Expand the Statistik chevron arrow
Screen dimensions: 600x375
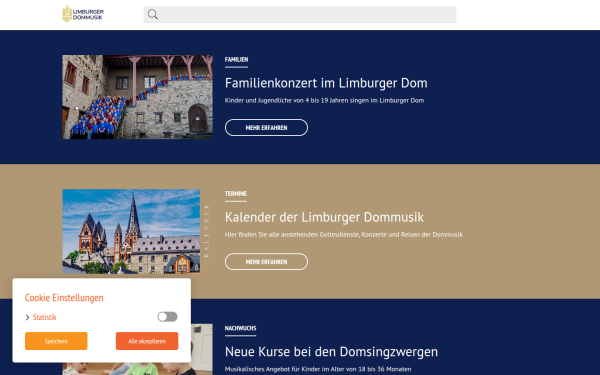27,317
